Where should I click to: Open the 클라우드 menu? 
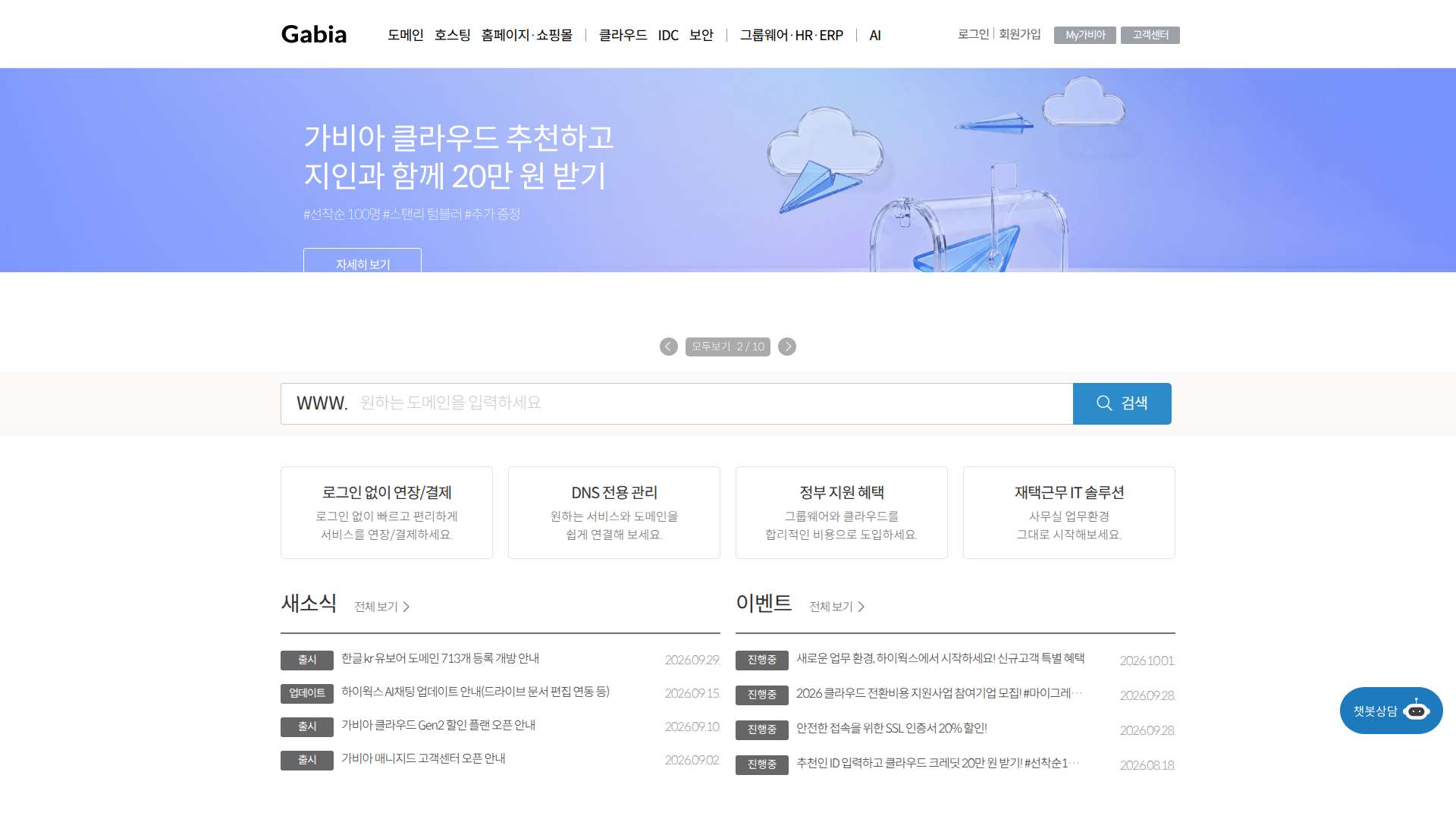(623, 35)
